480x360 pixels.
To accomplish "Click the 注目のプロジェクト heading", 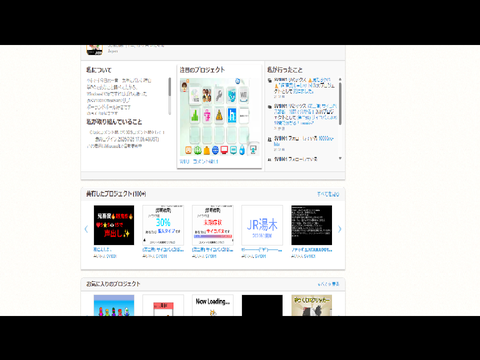I will point(202,70).
